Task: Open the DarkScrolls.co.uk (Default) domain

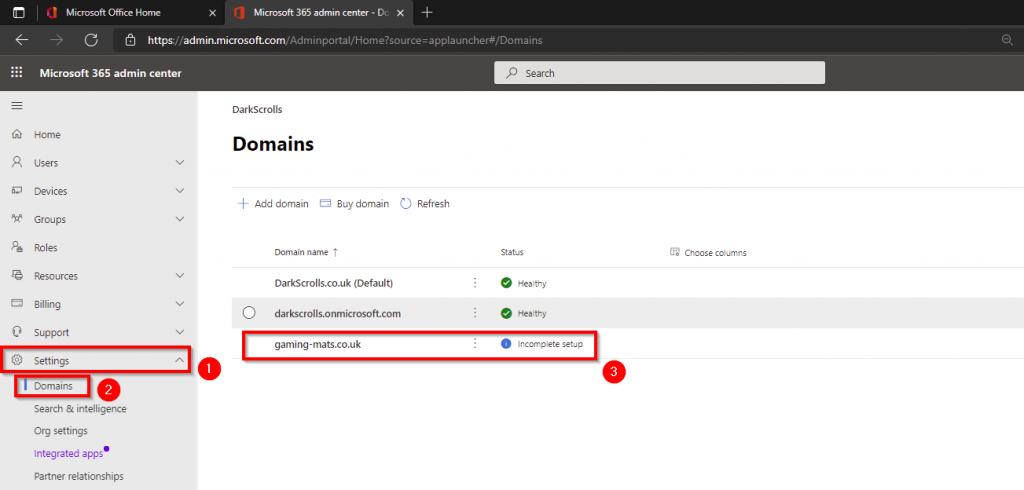Action: click(334, 284)
